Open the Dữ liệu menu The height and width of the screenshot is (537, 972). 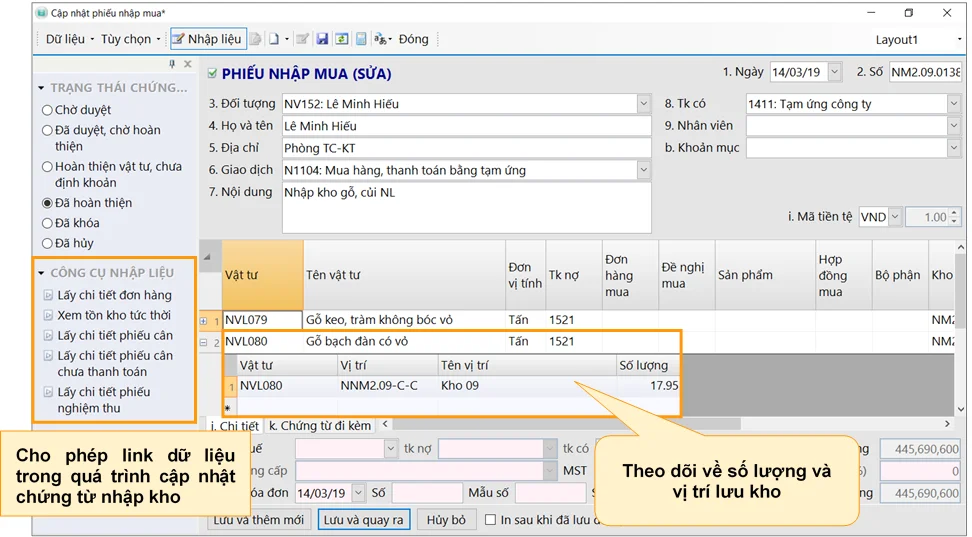click(69, 39)
